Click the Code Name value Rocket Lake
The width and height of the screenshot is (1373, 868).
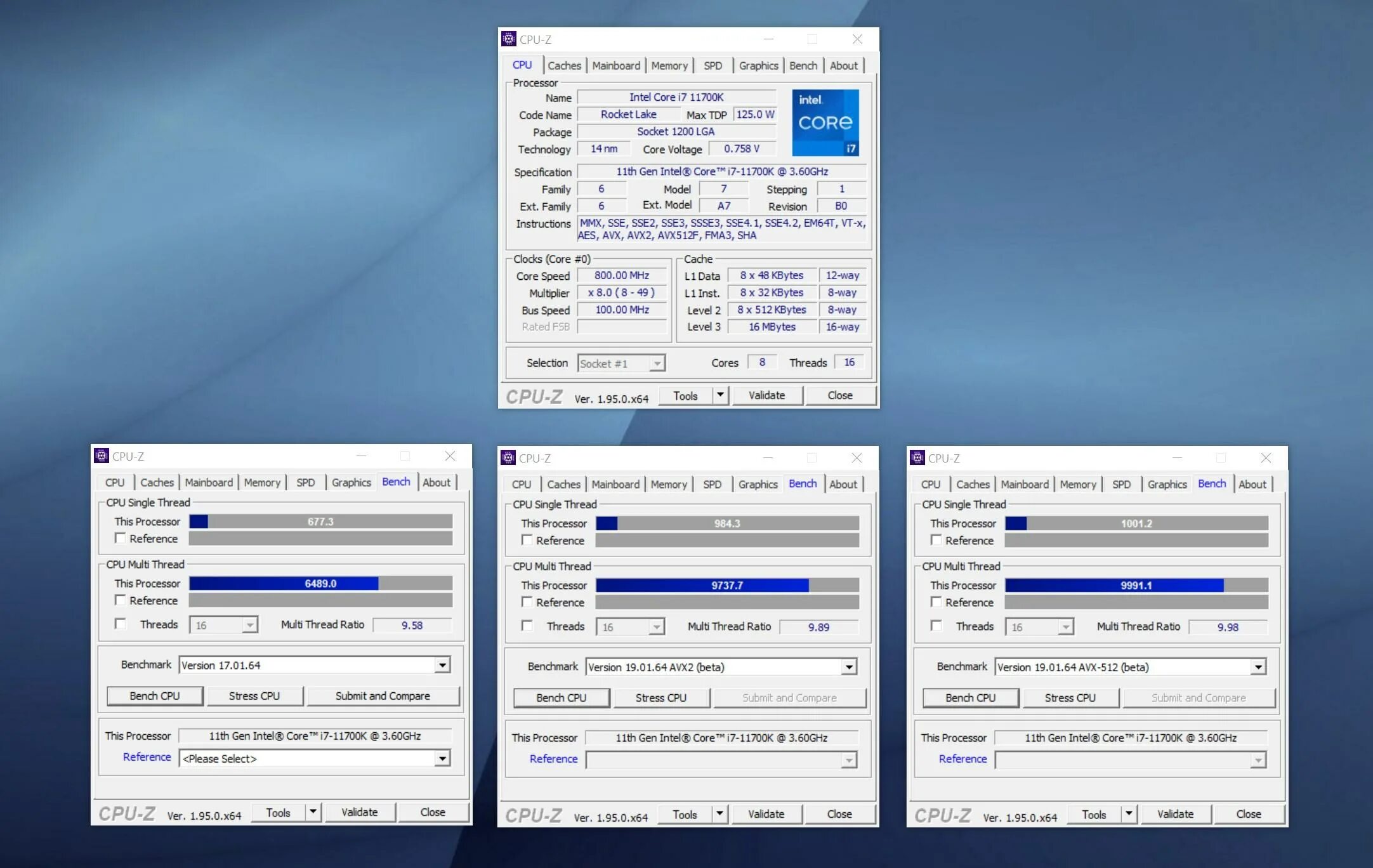pos(629,114)
